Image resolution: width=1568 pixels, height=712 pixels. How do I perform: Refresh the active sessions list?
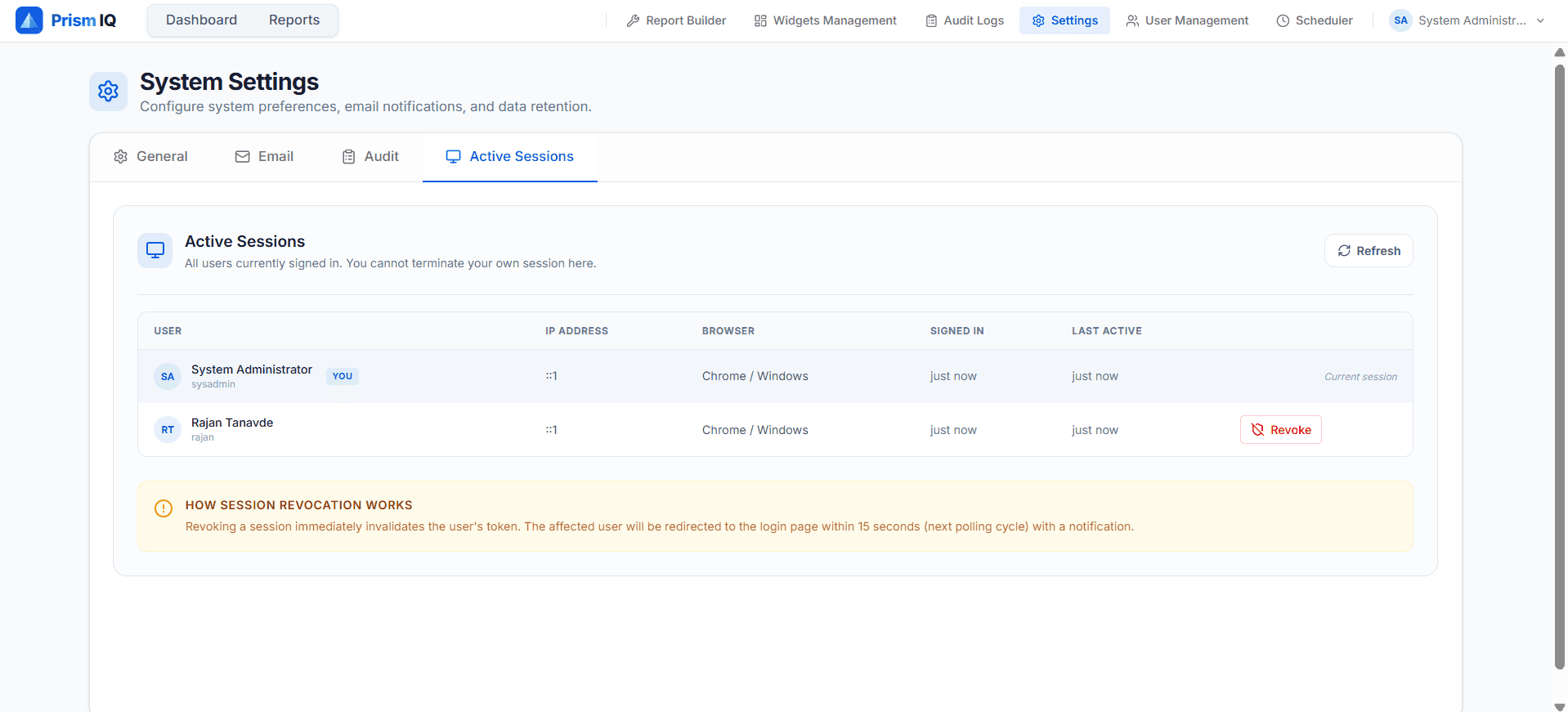click(x=1369, y=251)
